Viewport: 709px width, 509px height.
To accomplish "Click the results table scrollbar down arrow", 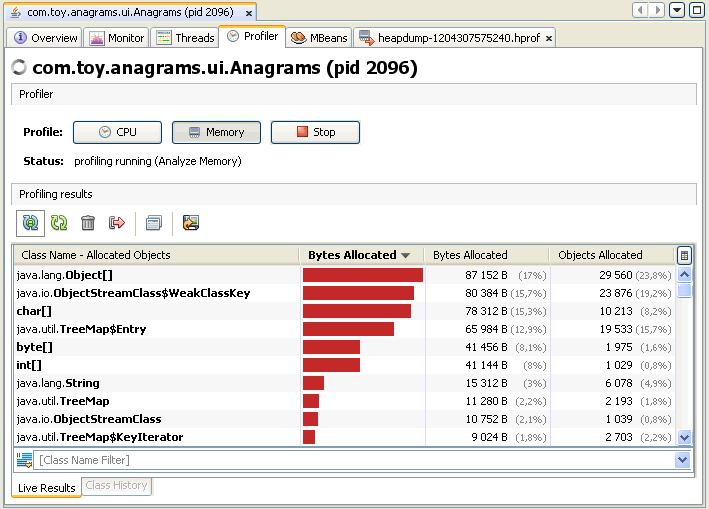I will (685, 437).
